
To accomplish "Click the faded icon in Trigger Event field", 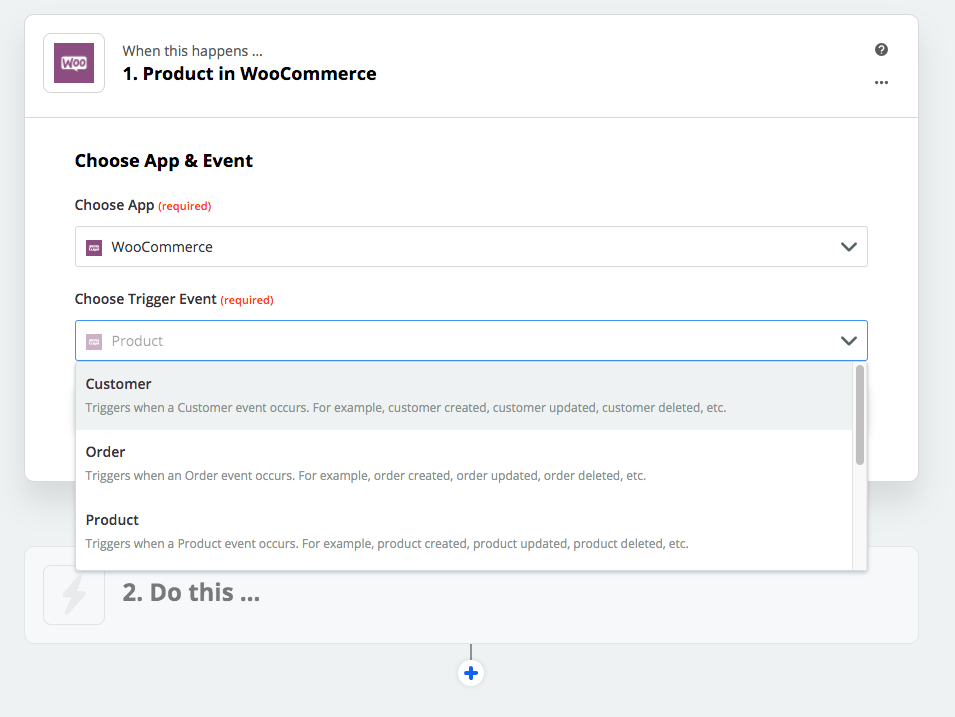I will [94, 341].
